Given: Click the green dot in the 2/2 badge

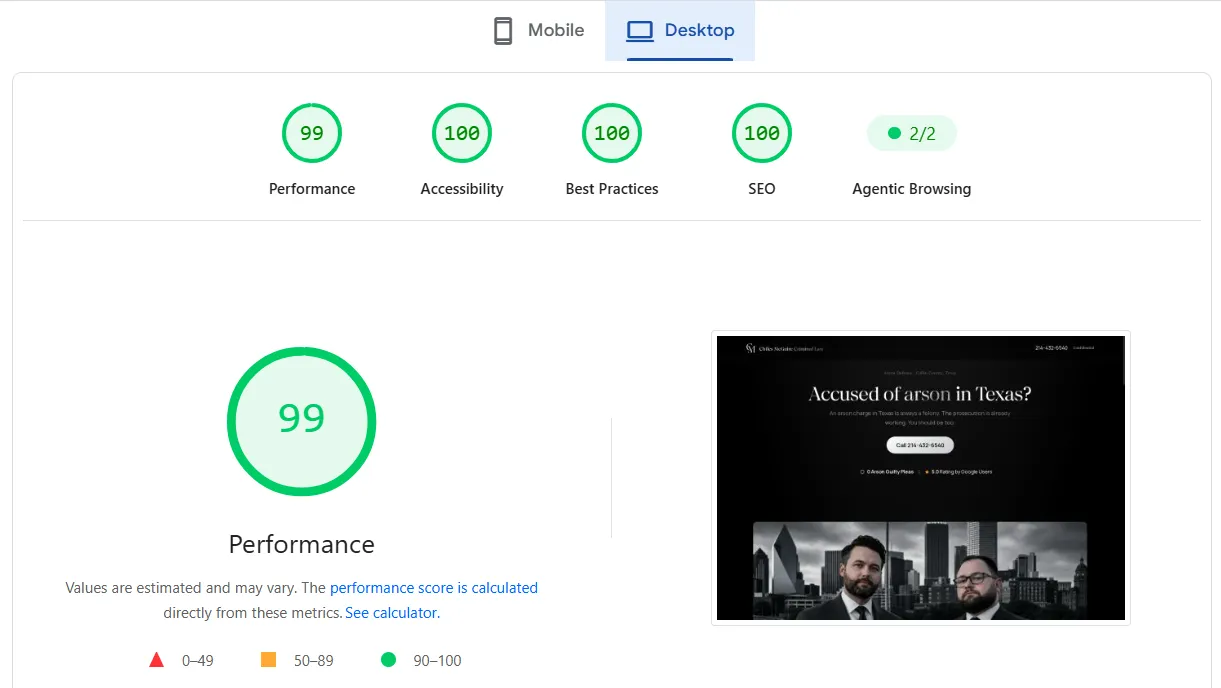Looking at the screenshot, I should [895, 133].
